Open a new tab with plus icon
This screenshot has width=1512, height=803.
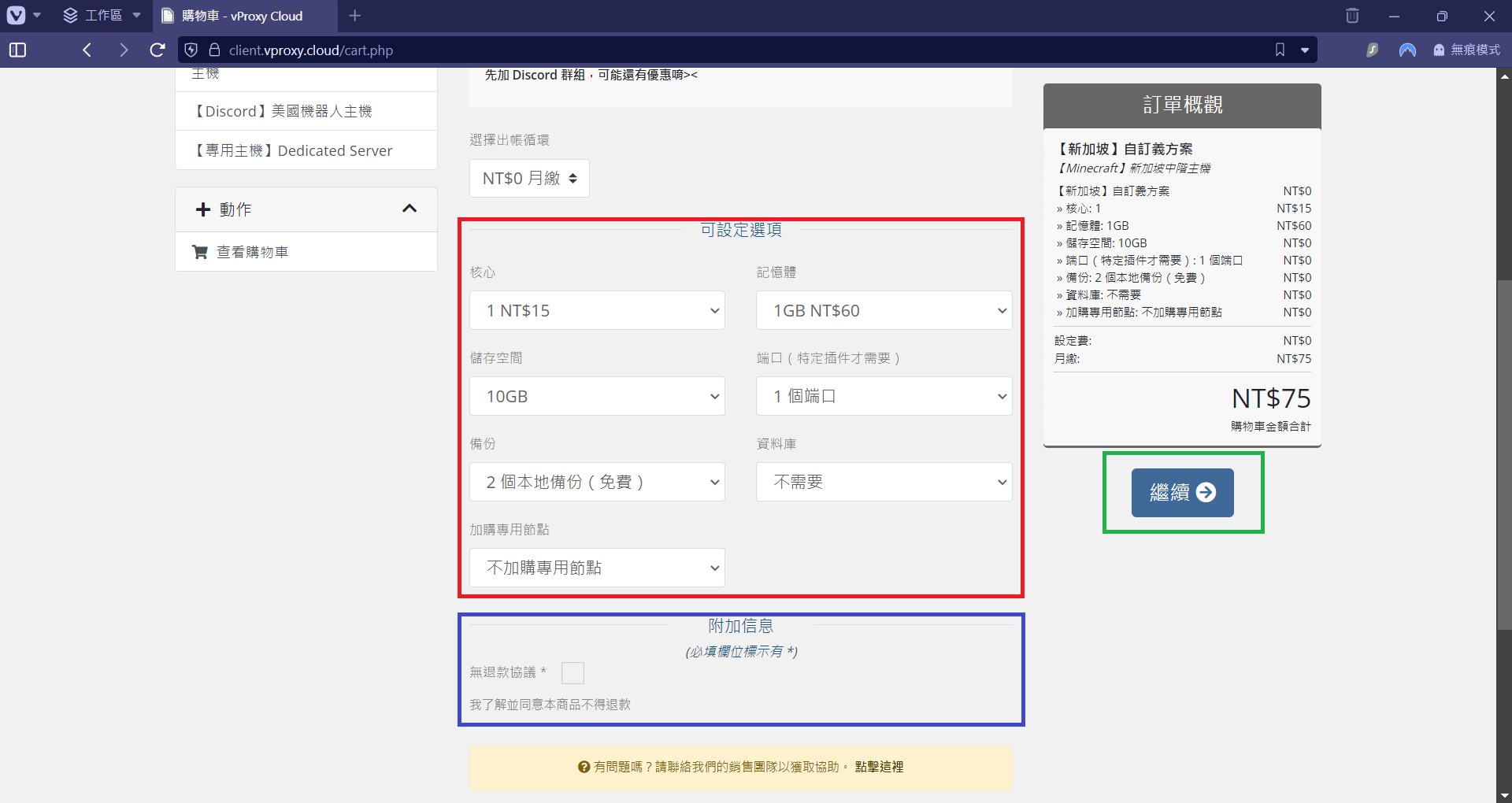[355, 16]
